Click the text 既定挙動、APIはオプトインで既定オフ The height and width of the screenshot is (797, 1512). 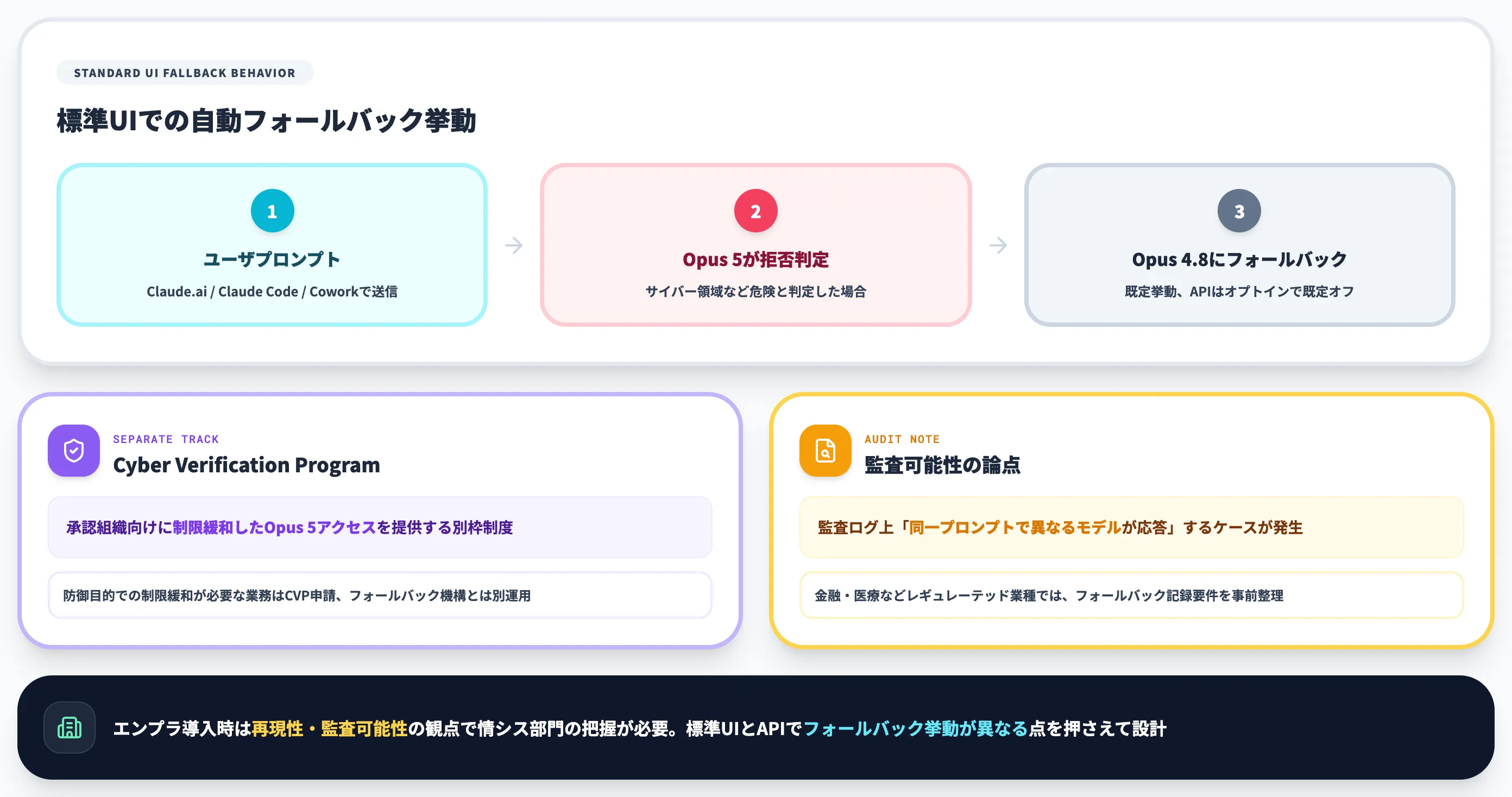click(x=1239, y=292)
